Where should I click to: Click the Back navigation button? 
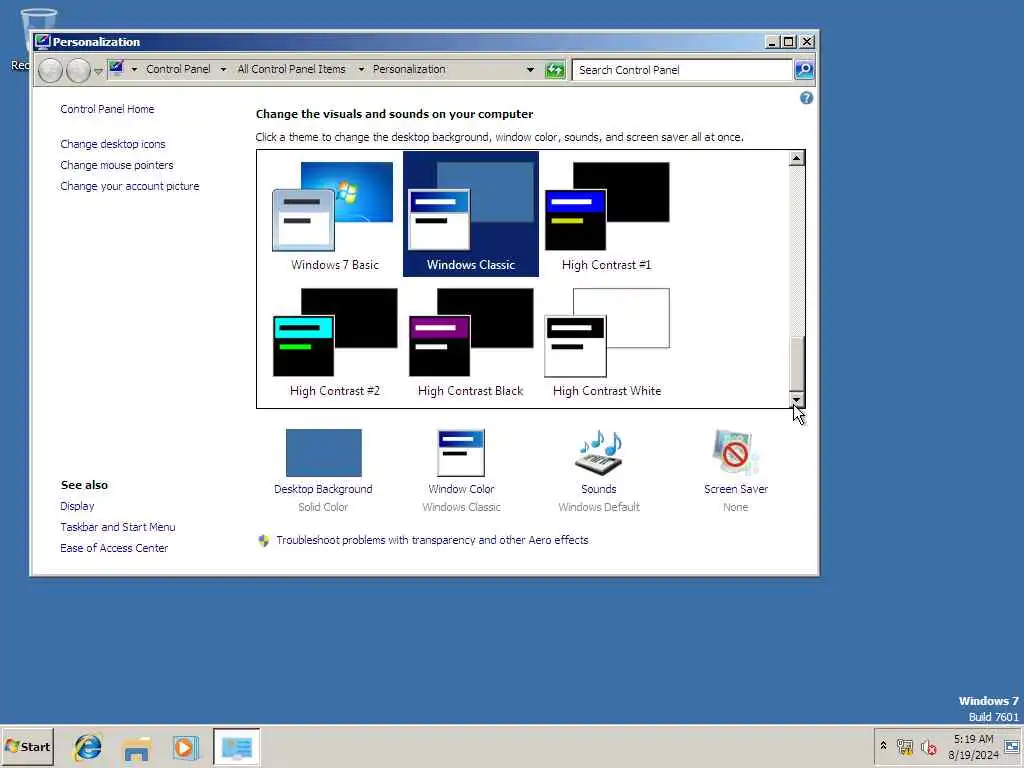point(50,70)
